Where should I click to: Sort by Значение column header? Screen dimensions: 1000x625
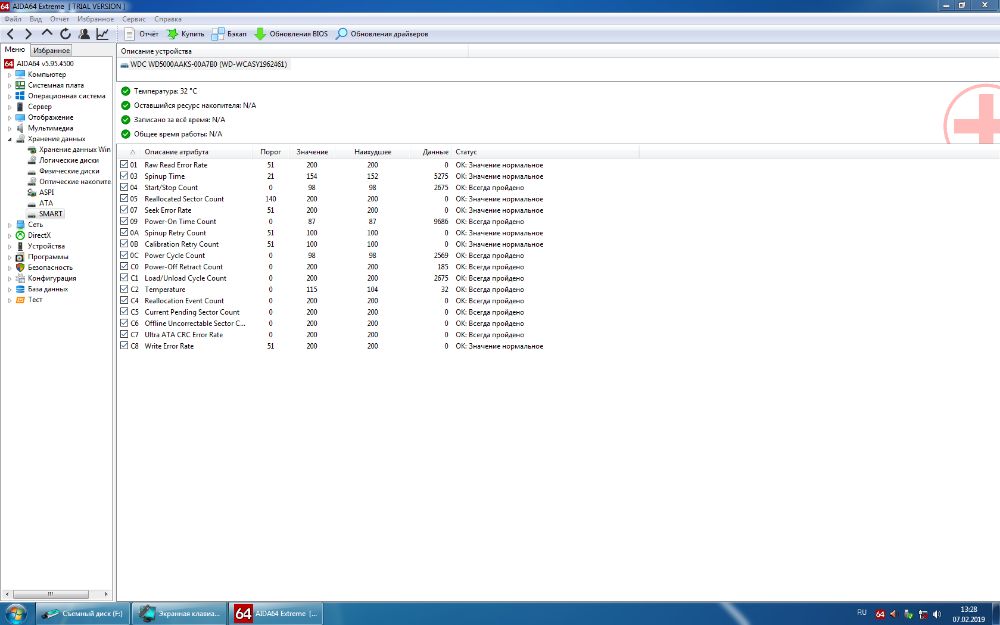312,152
